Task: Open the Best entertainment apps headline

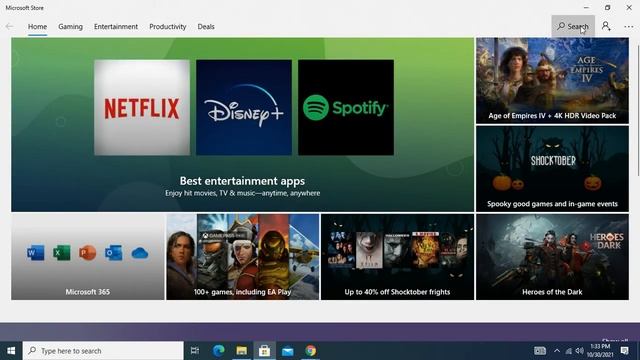Action: click(242, 181)
